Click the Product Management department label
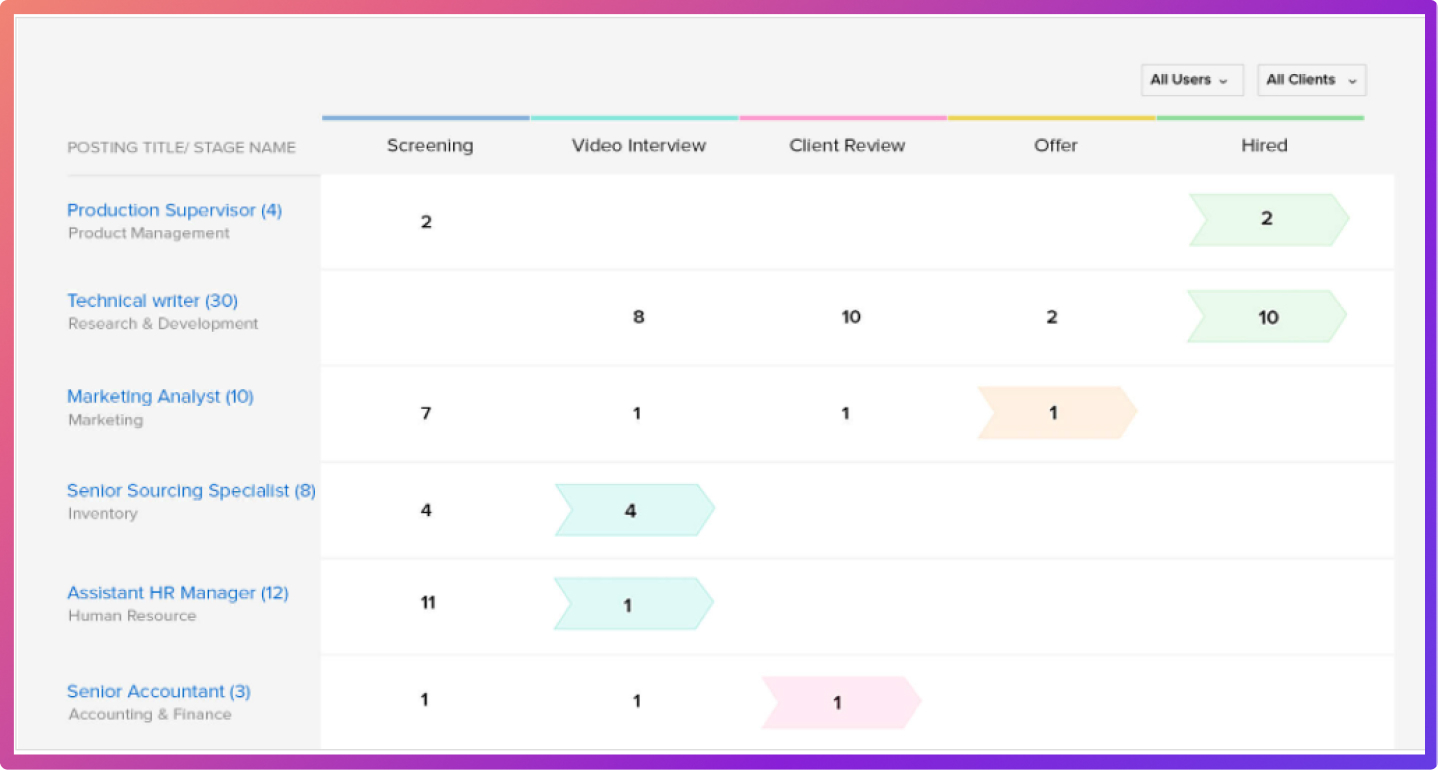This screenshot has width=1438, height=770. (x=149, y=233)
